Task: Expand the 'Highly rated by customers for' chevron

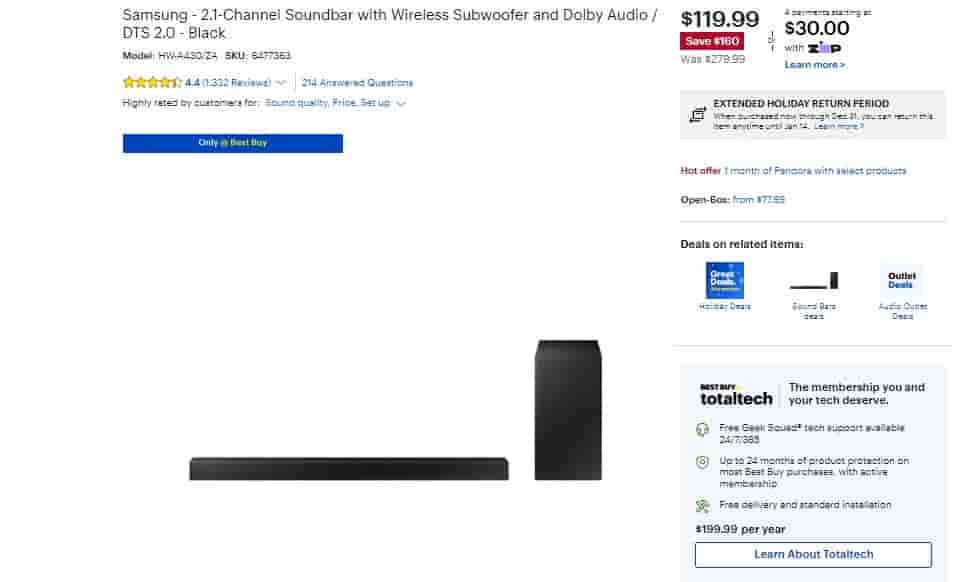Action: pos(401,103)
